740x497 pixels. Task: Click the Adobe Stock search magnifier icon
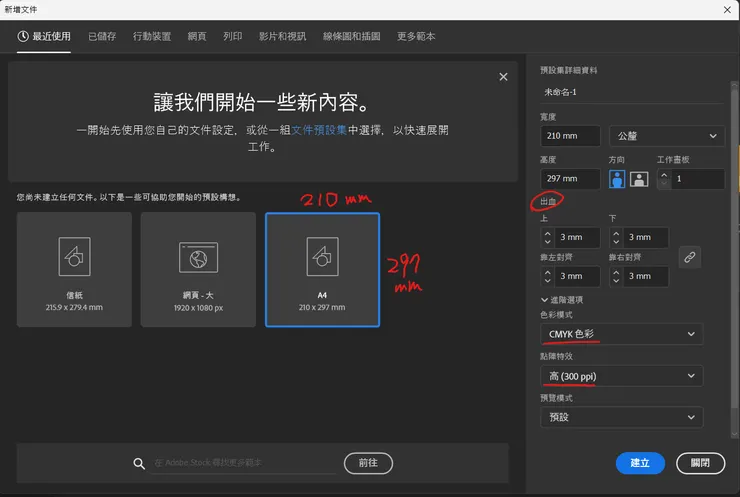139,463
